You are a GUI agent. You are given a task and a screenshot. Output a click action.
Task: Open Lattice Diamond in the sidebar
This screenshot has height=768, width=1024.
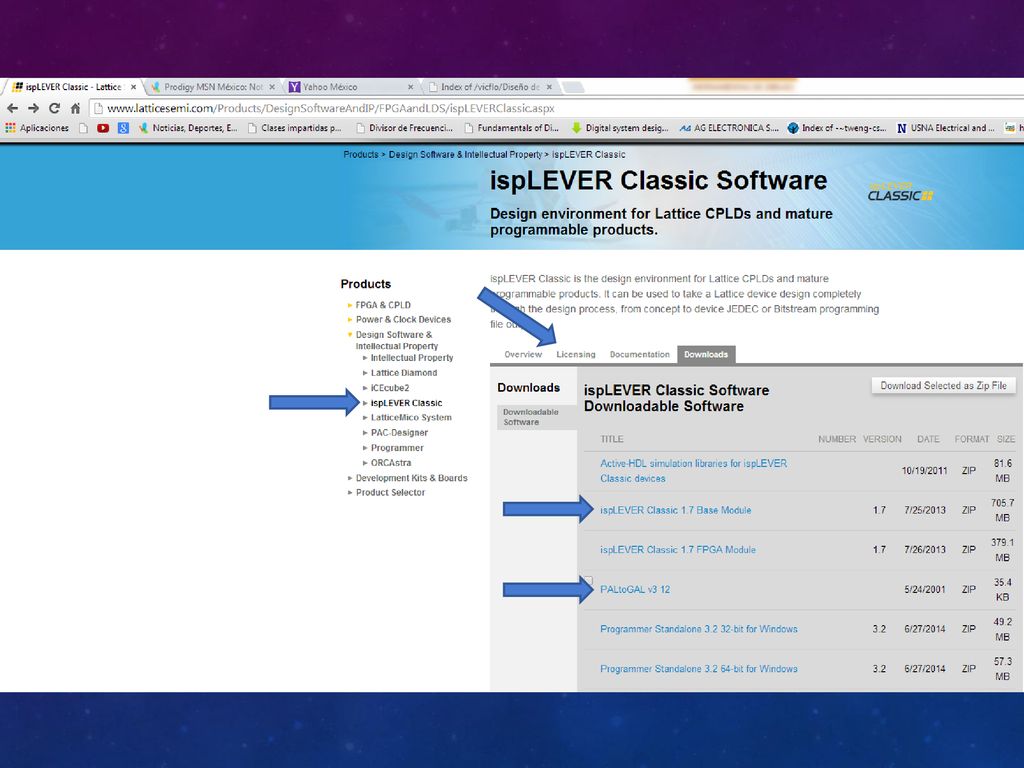(404, 373)
